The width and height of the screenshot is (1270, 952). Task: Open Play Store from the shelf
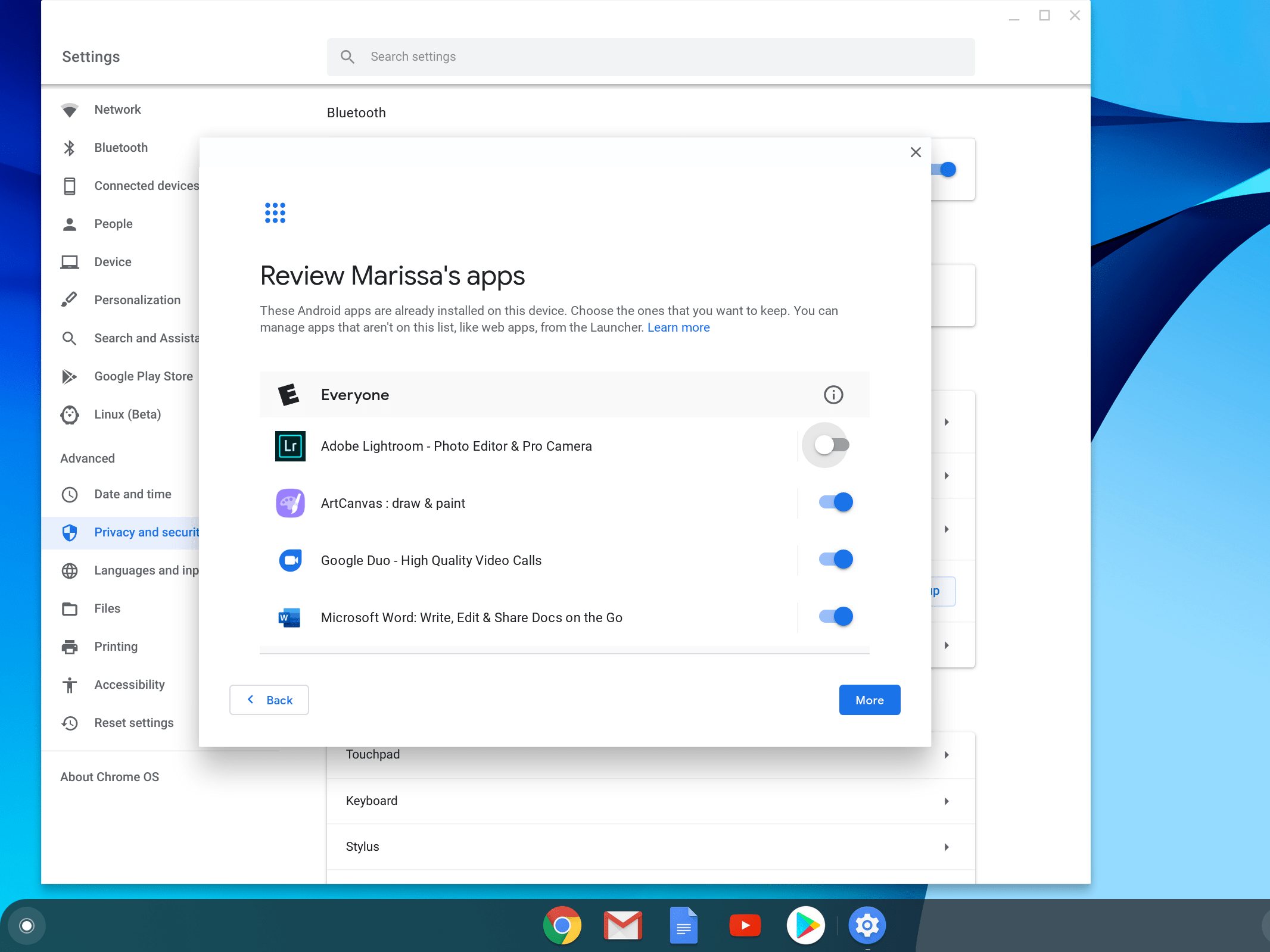click(x=805, y=925)
